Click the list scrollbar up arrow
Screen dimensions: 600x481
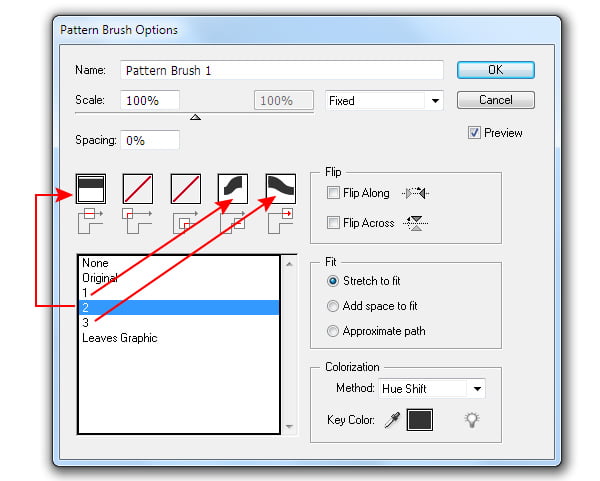pyautogui.click(x=289, y=264)
